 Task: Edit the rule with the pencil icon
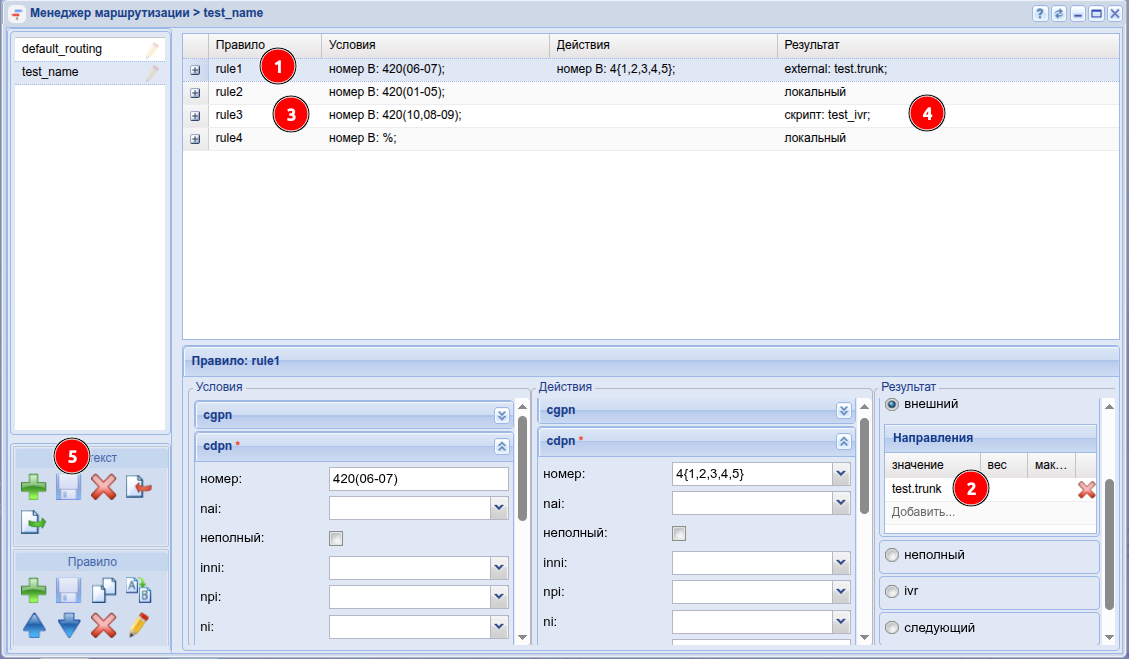pos(138,626)
